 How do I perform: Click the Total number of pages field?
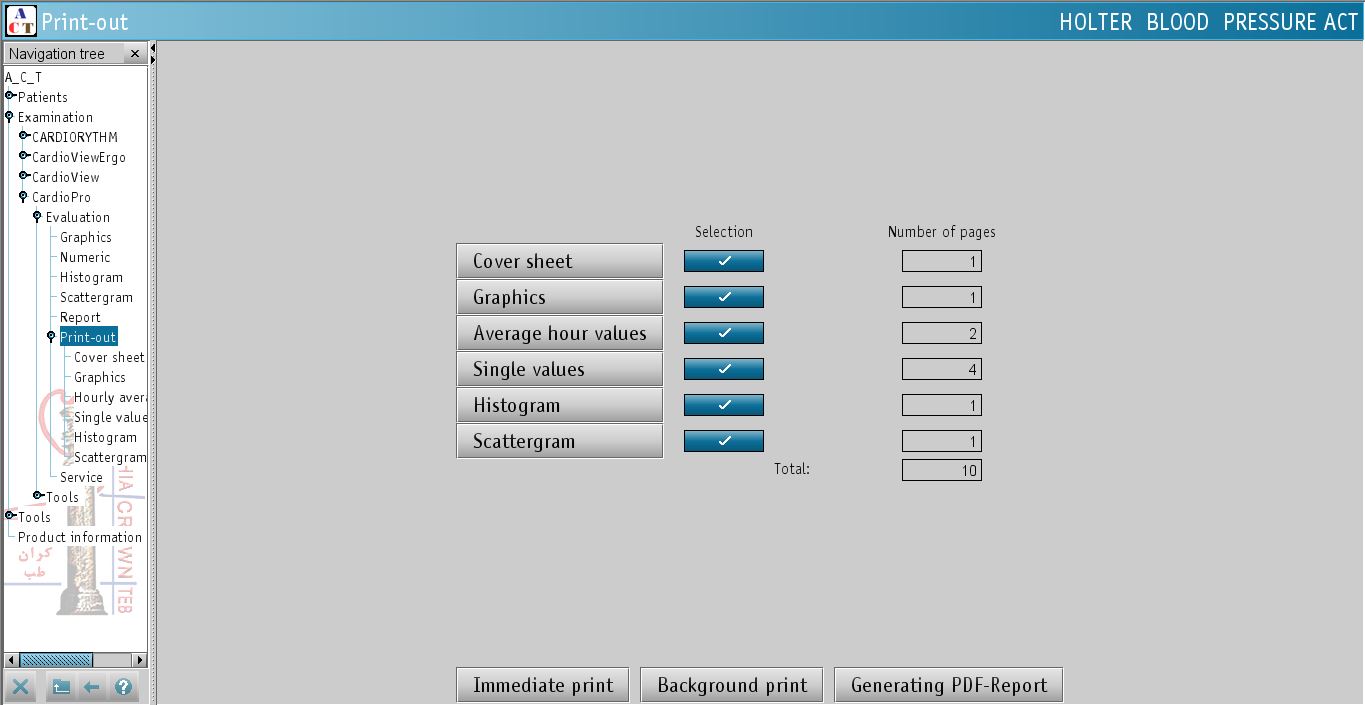click(941, 470)
